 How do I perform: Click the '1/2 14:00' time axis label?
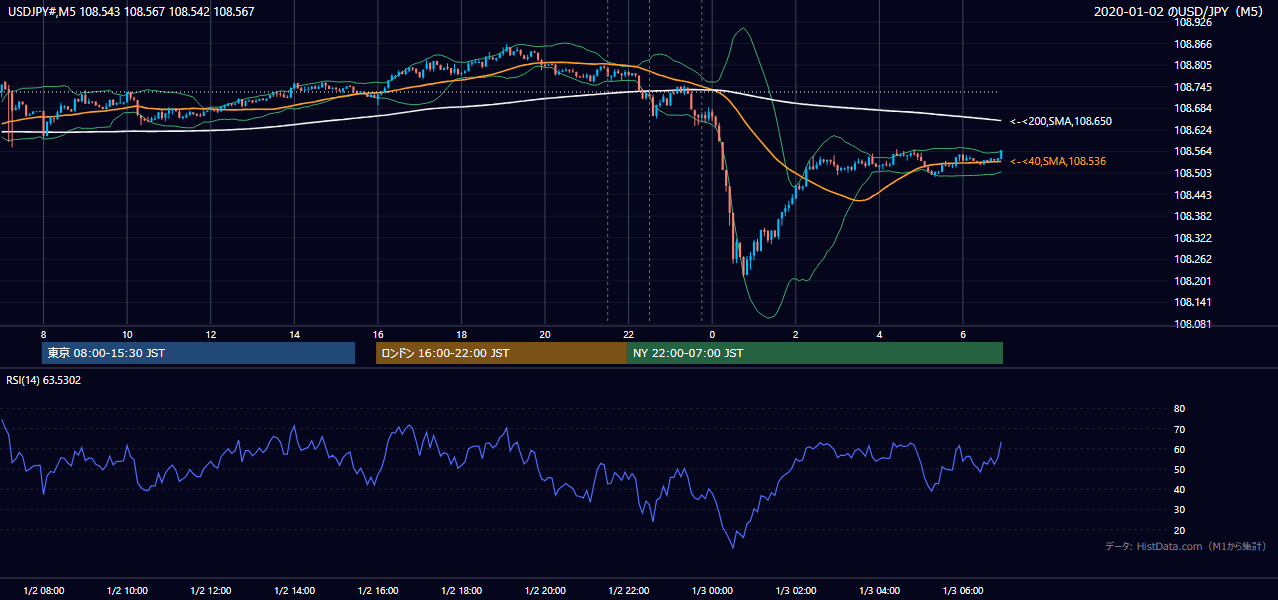pos(294,591)
